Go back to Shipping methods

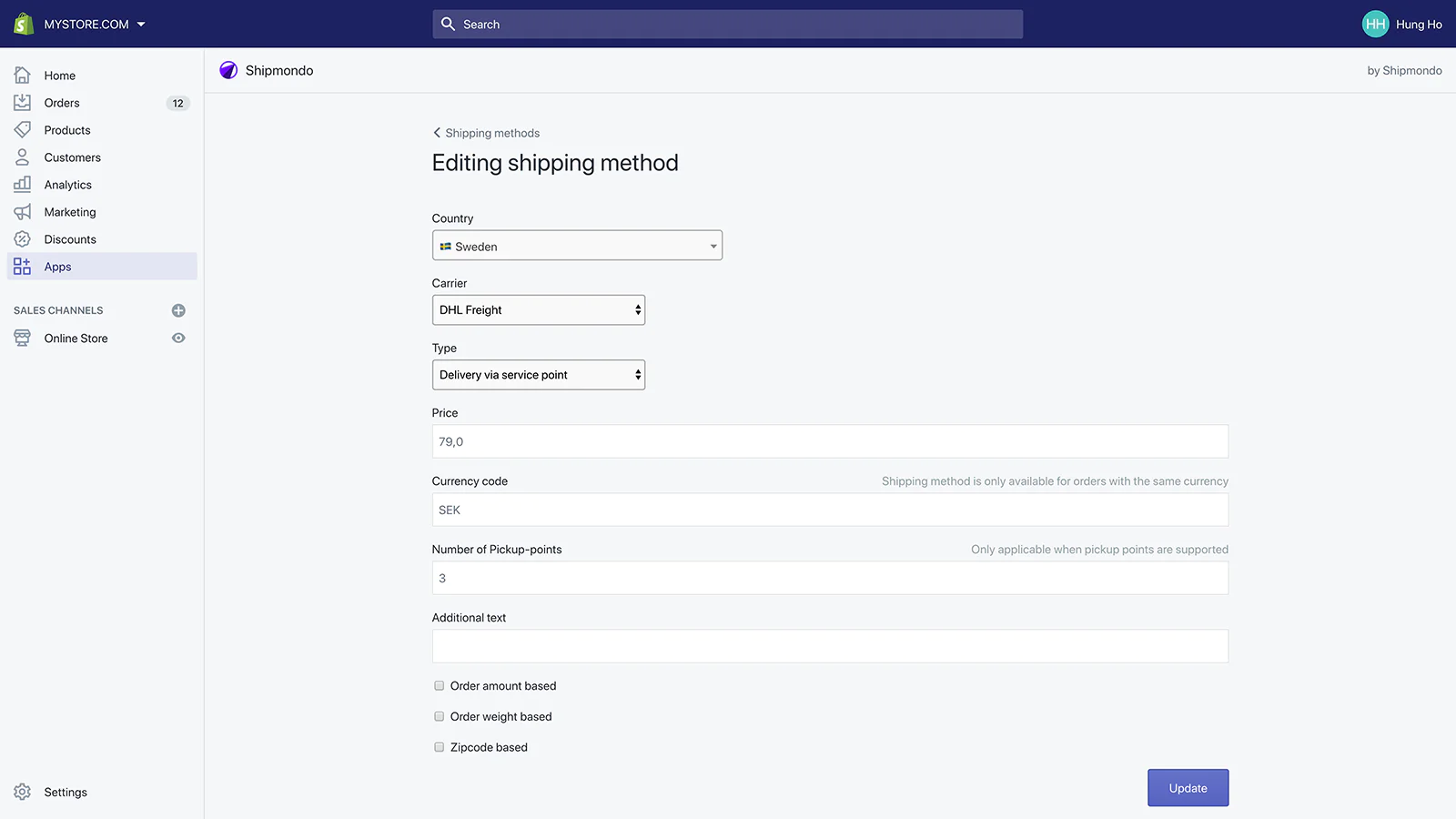click(x=492, y=133)
